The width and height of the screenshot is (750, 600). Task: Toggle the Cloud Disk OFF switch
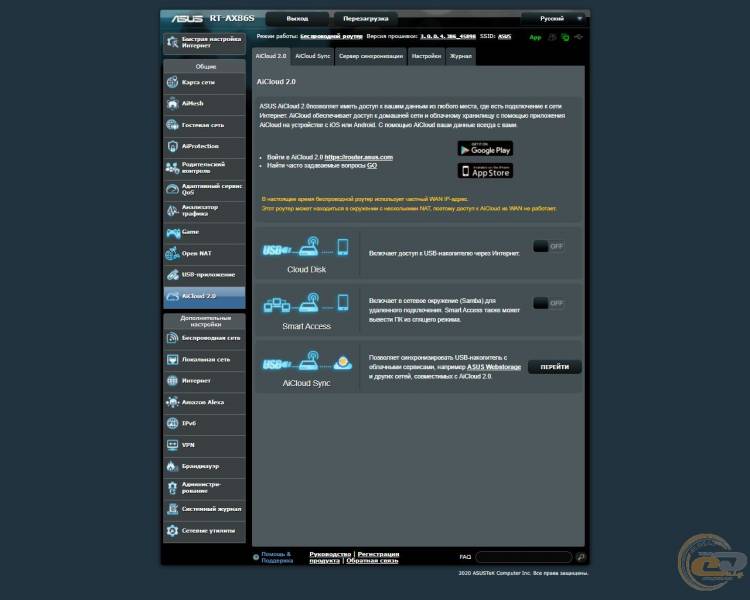[x=549, y=246]
